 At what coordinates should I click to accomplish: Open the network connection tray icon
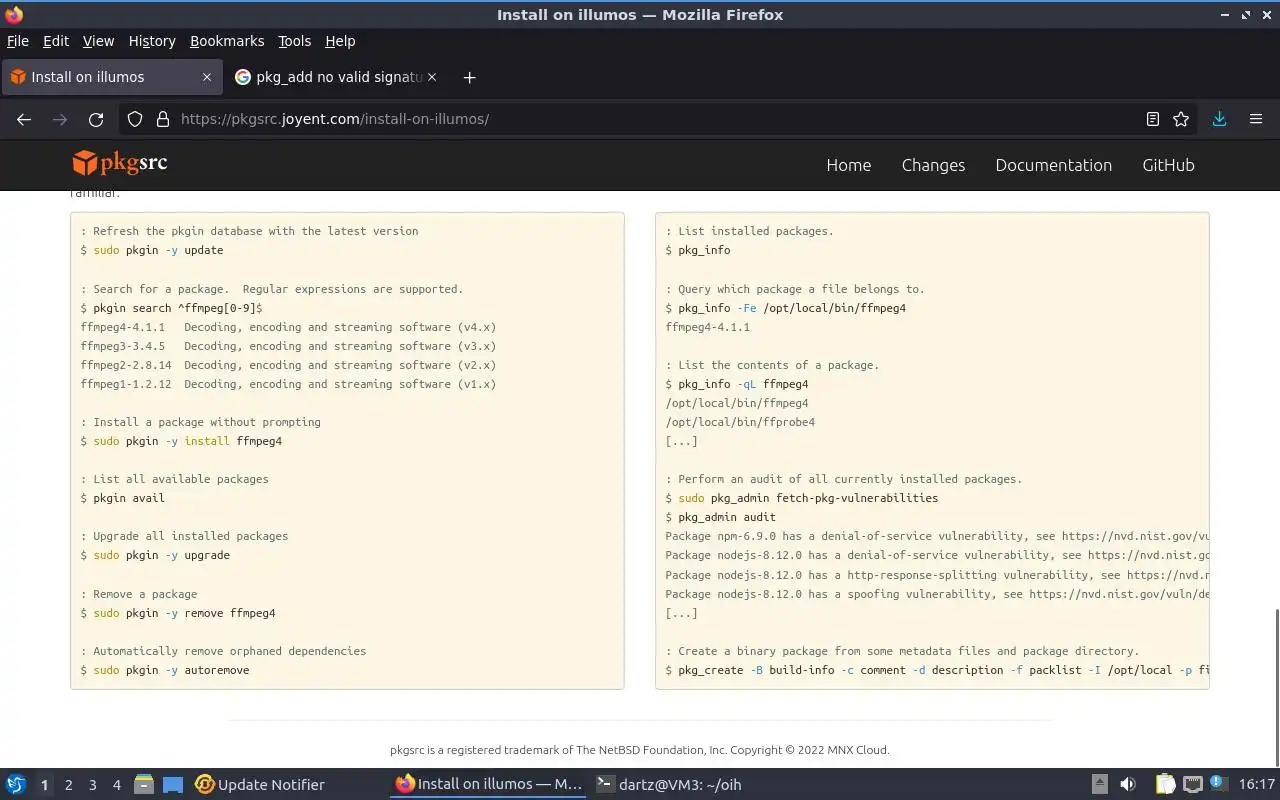(x=1192, y=784)
